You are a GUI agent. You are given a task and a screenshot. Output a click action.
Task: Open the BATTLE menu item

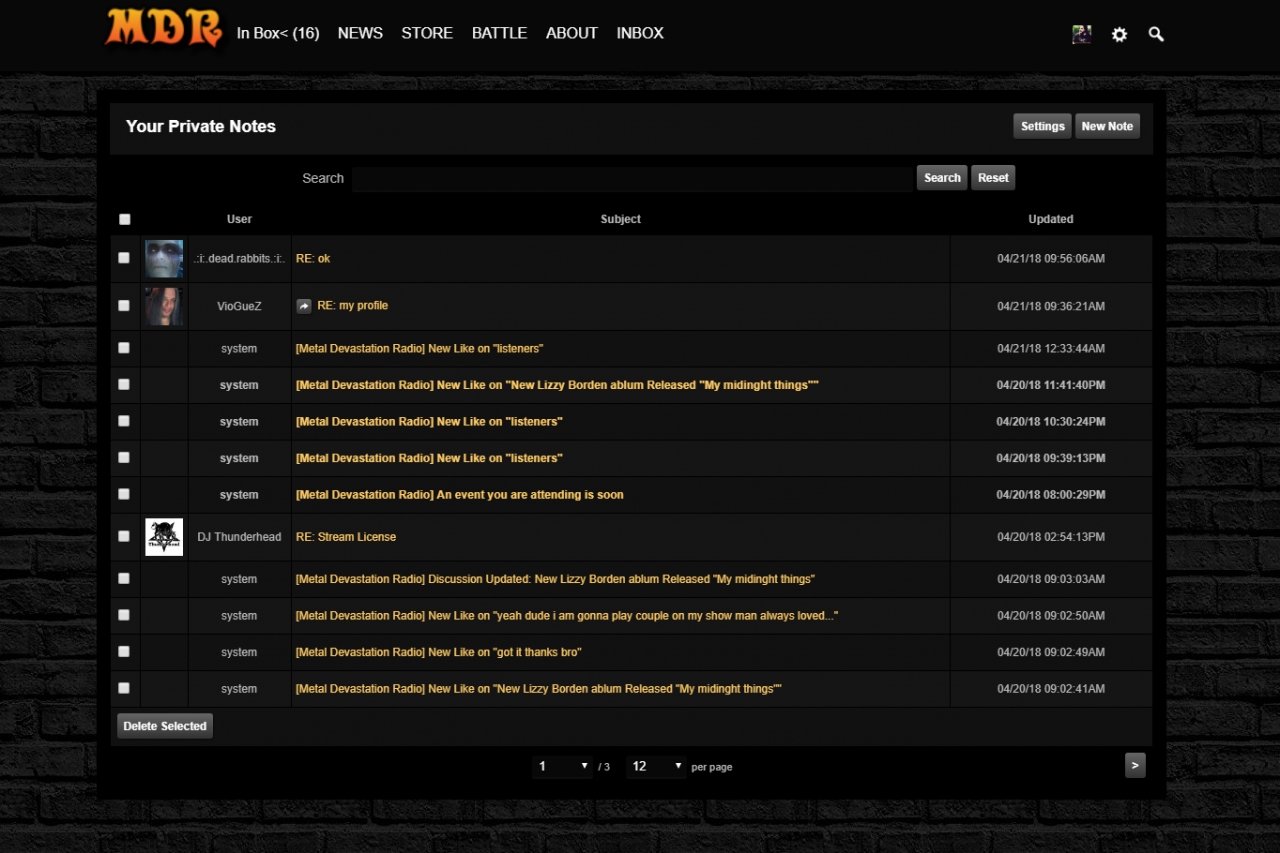pyautogui.click(x=499, y=33)
